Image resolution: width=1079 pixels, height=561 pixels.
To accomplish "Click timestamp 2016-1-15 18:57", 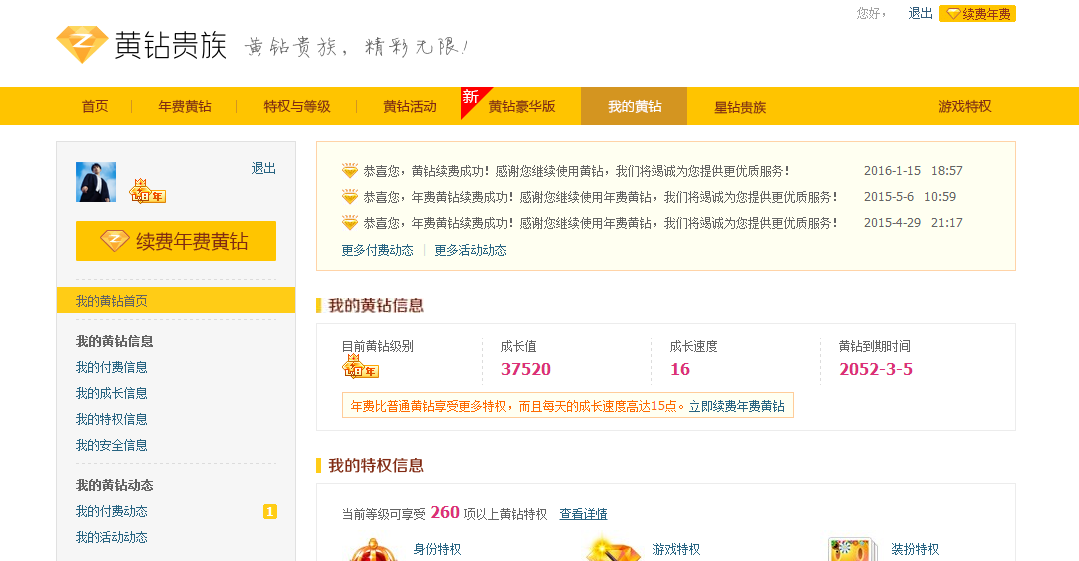I will 913,171.
